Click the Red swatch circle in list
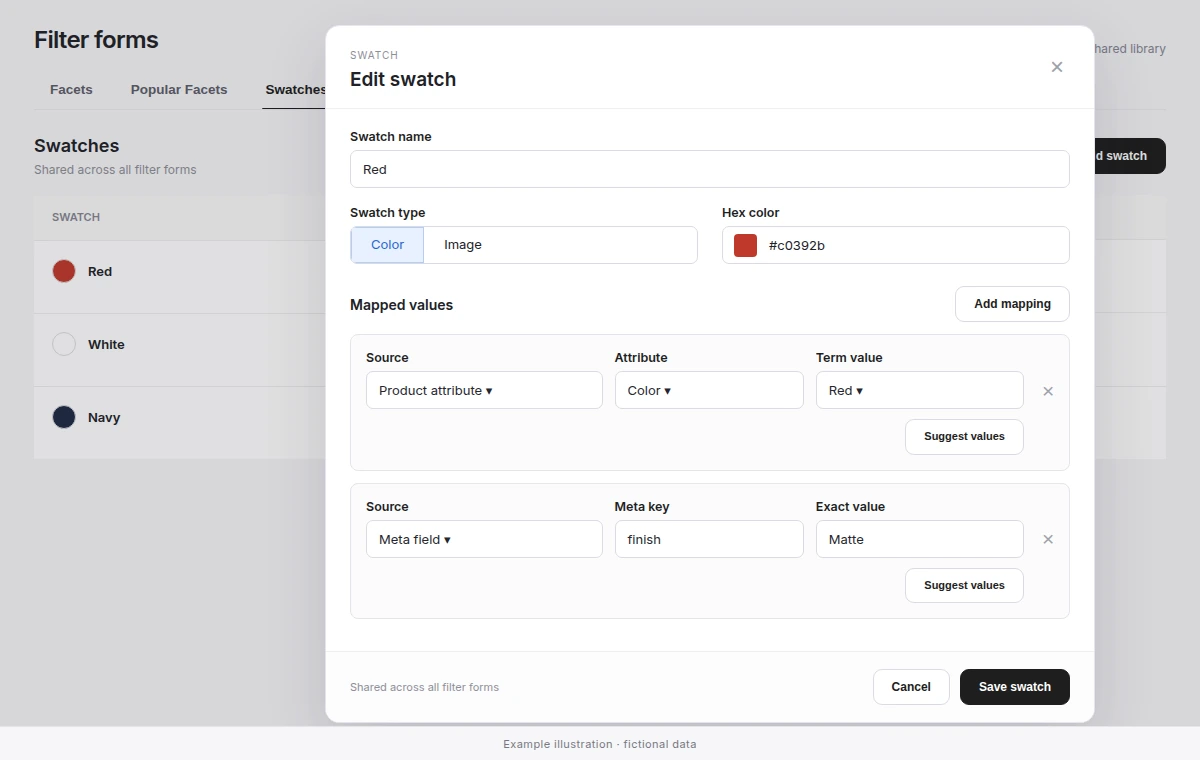This screenshot has width=1200, height=760. click(x=64, y=271)
